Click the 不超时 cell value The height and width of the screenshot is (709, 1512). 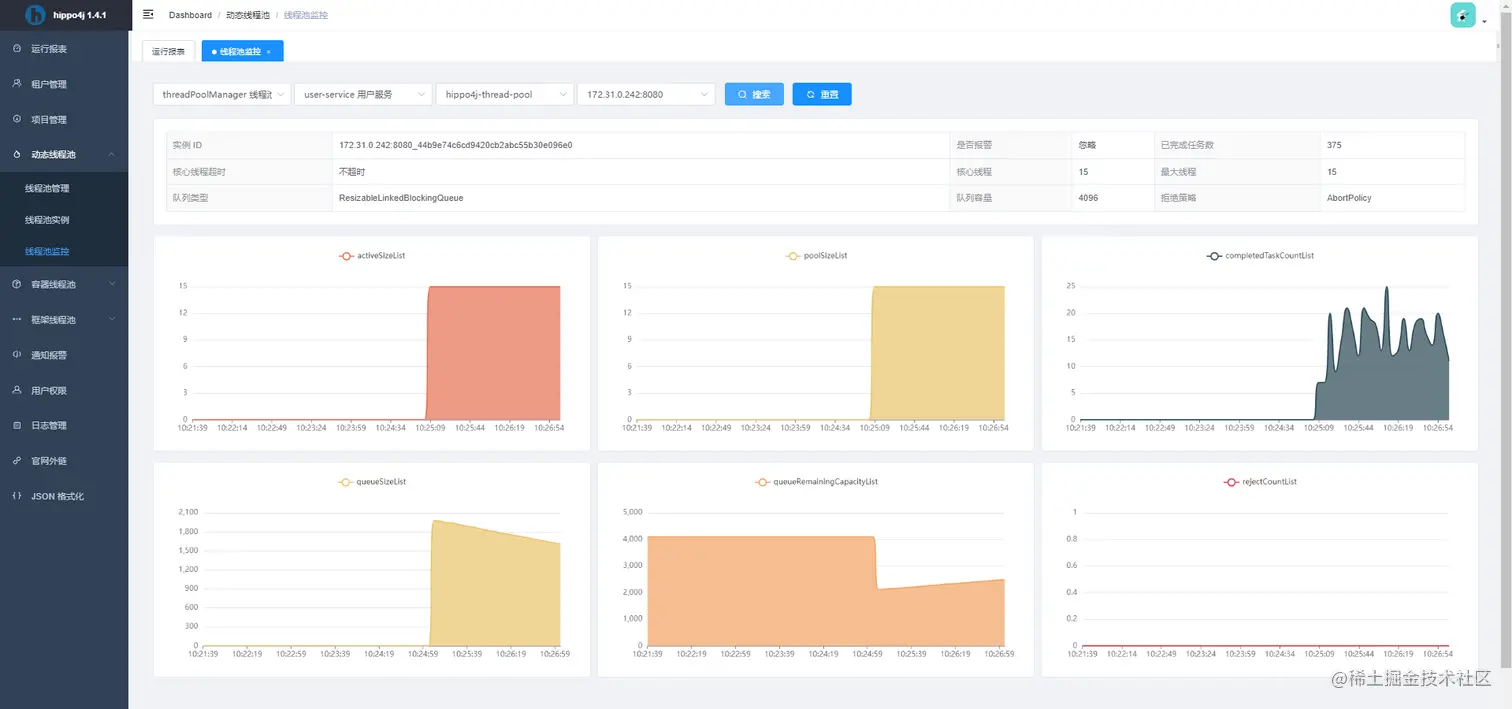(352, 172)
